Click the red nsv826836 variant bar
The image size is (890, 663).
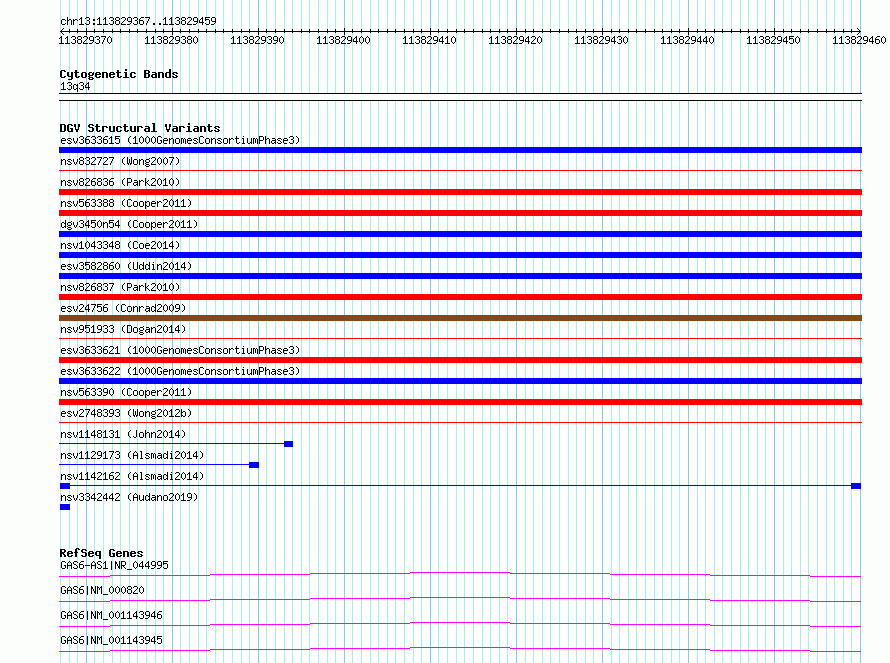click(460, 192)
